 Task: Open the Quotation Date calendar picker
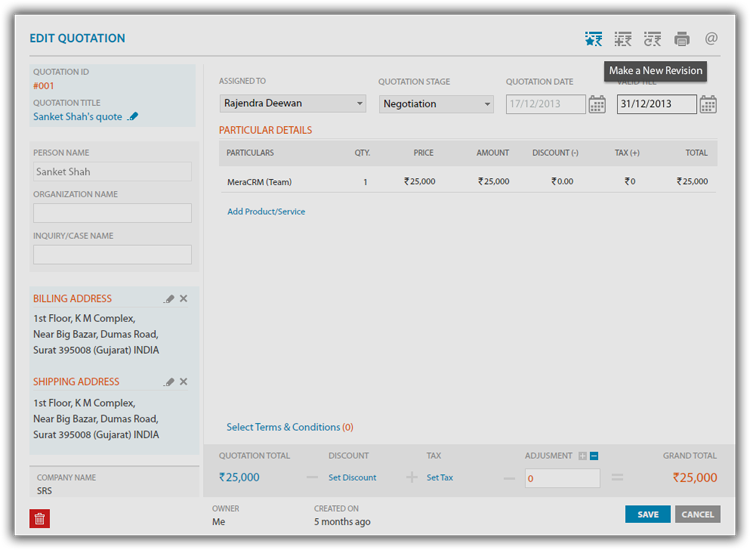point(597,104)
